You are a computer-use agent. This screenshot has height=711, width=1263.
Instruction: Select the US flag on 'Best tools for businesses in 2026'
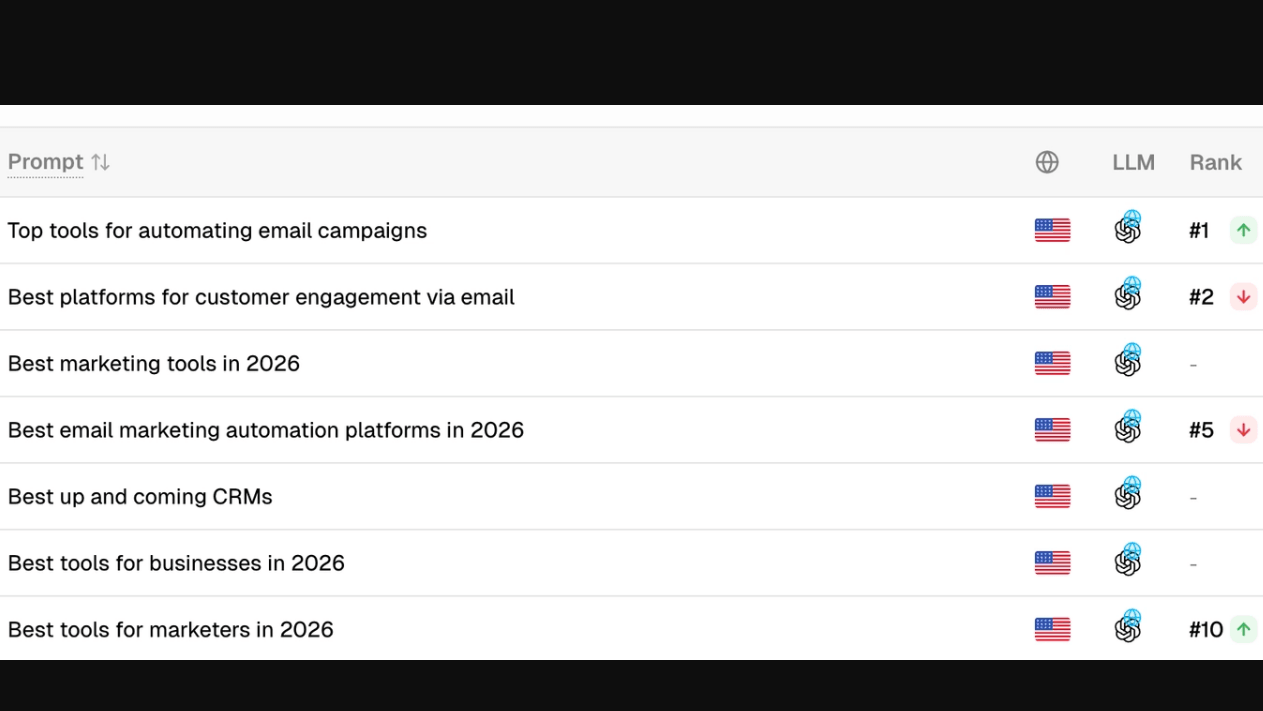click(1052, 562)
